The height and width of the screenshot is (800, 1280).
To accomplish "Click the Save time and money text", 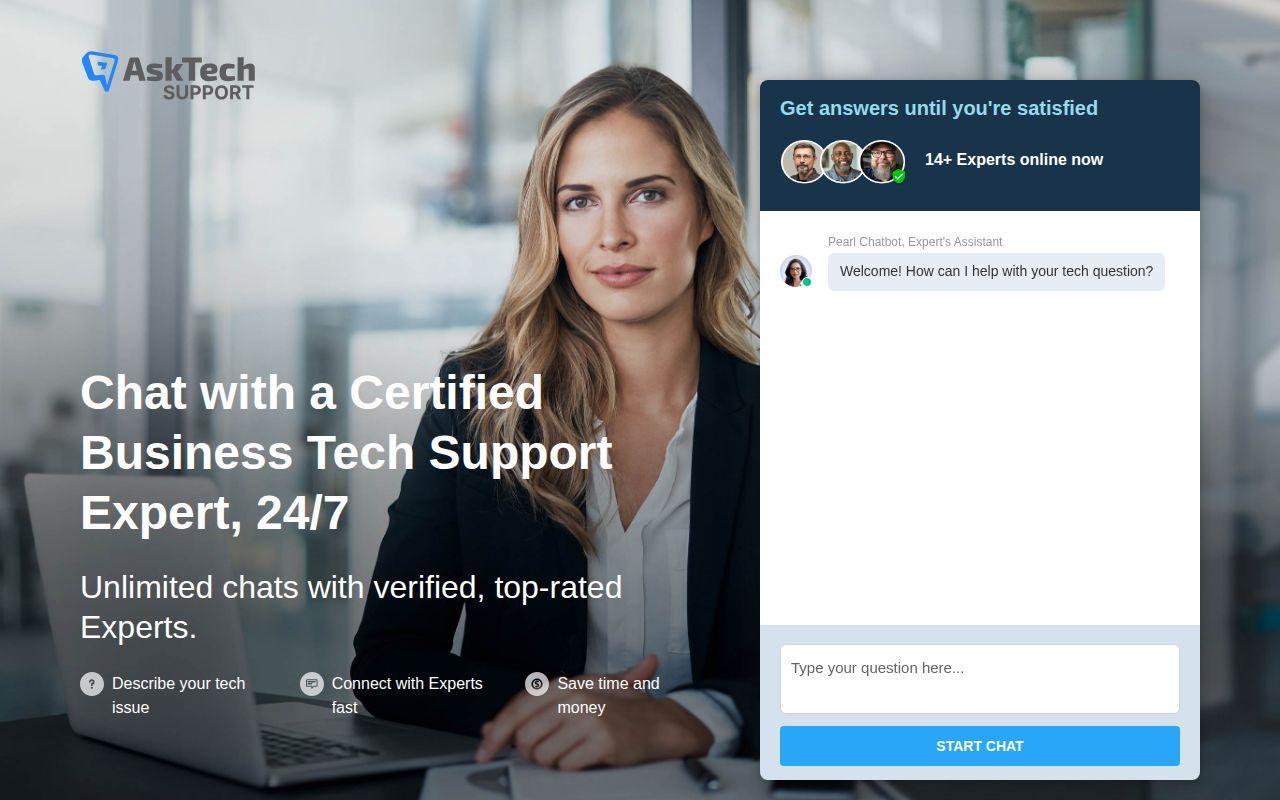I will click(x=608, y=695).
